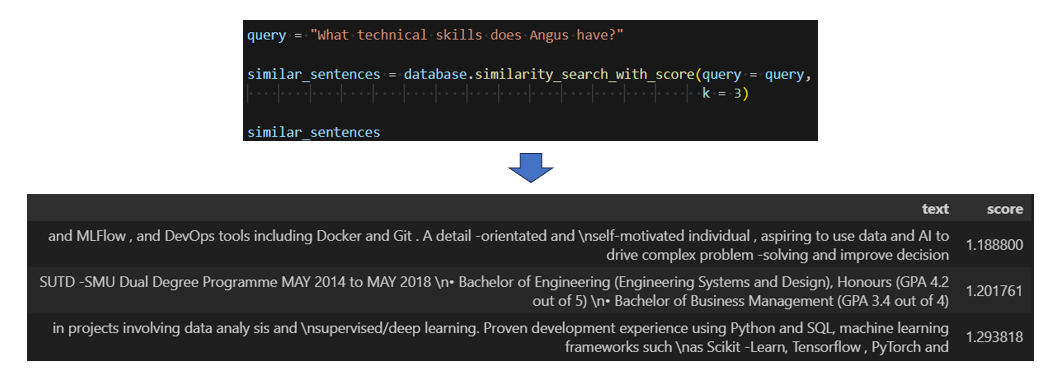The width and height of the screenshot is (1060, 390).
Task: Click the blue down arrow icon
Action: click(531, 167)
